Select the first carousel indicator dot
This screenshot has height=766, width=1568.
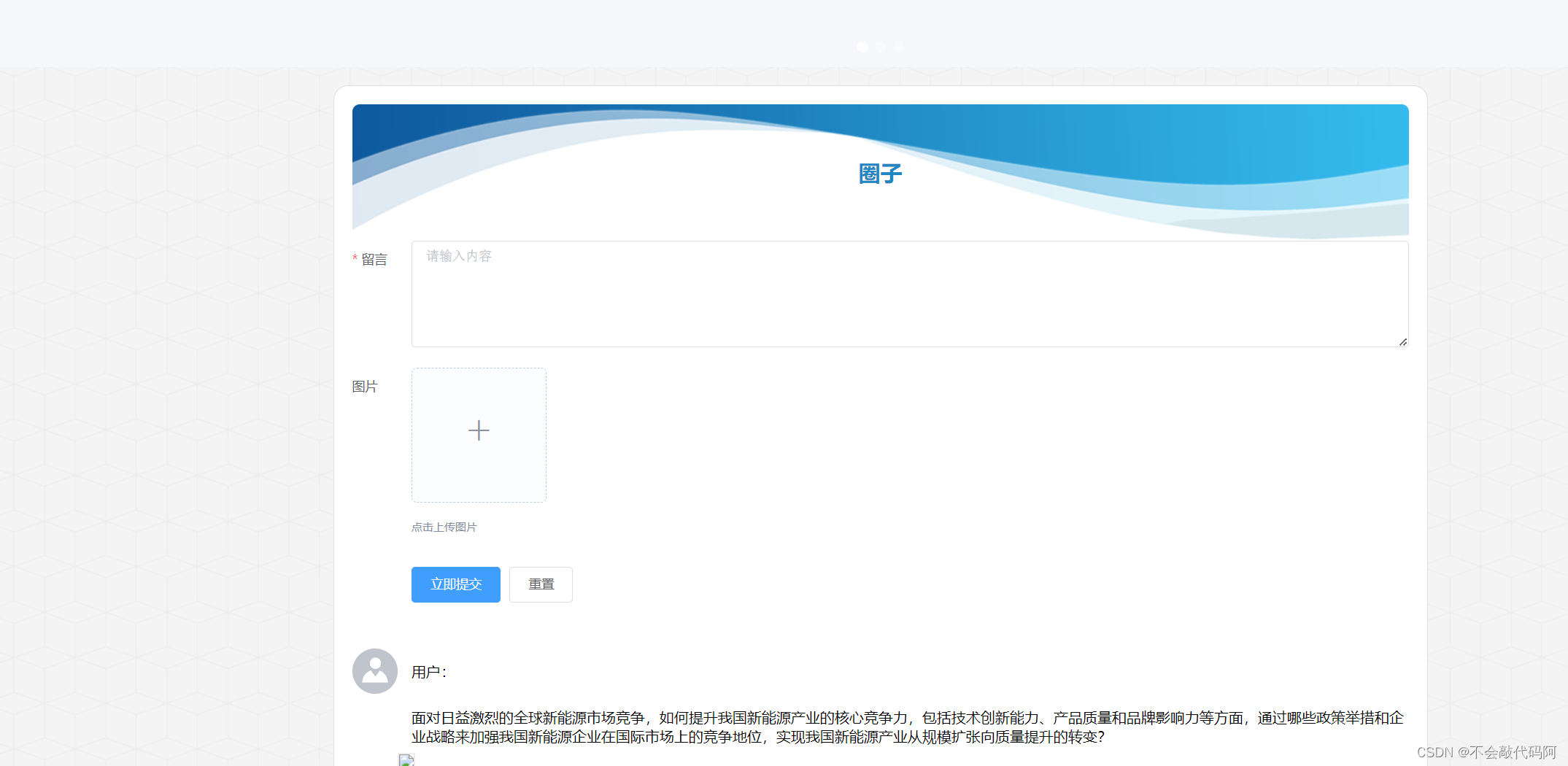[862, 47]
